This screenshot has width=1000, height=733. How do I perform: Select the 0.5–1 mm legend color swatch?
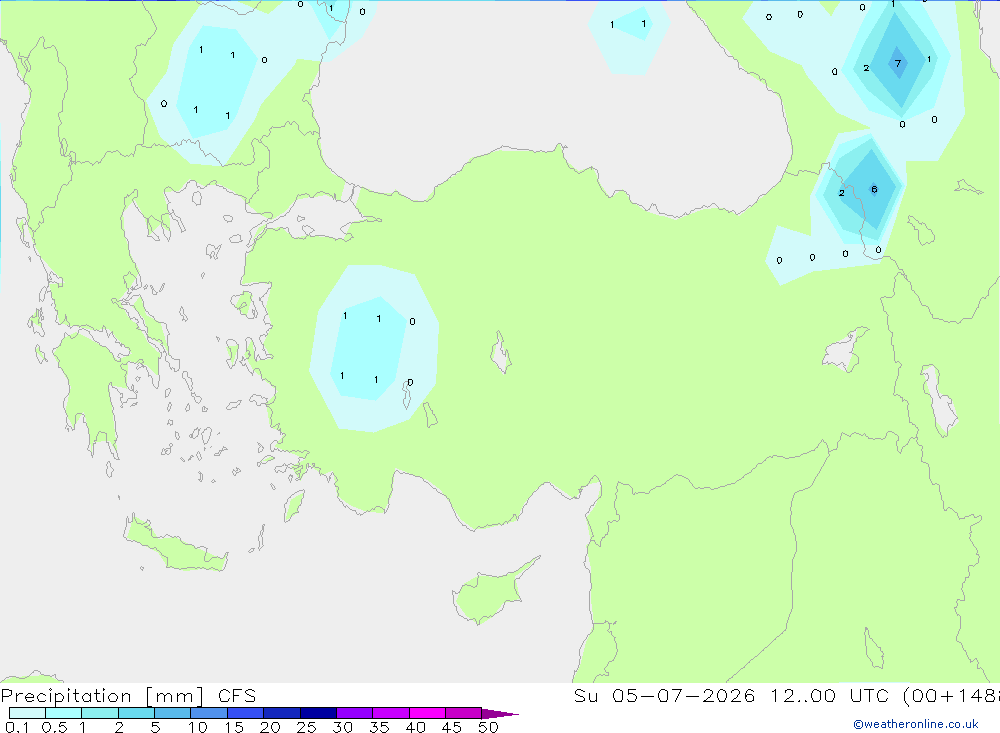[x=64, y=713]
